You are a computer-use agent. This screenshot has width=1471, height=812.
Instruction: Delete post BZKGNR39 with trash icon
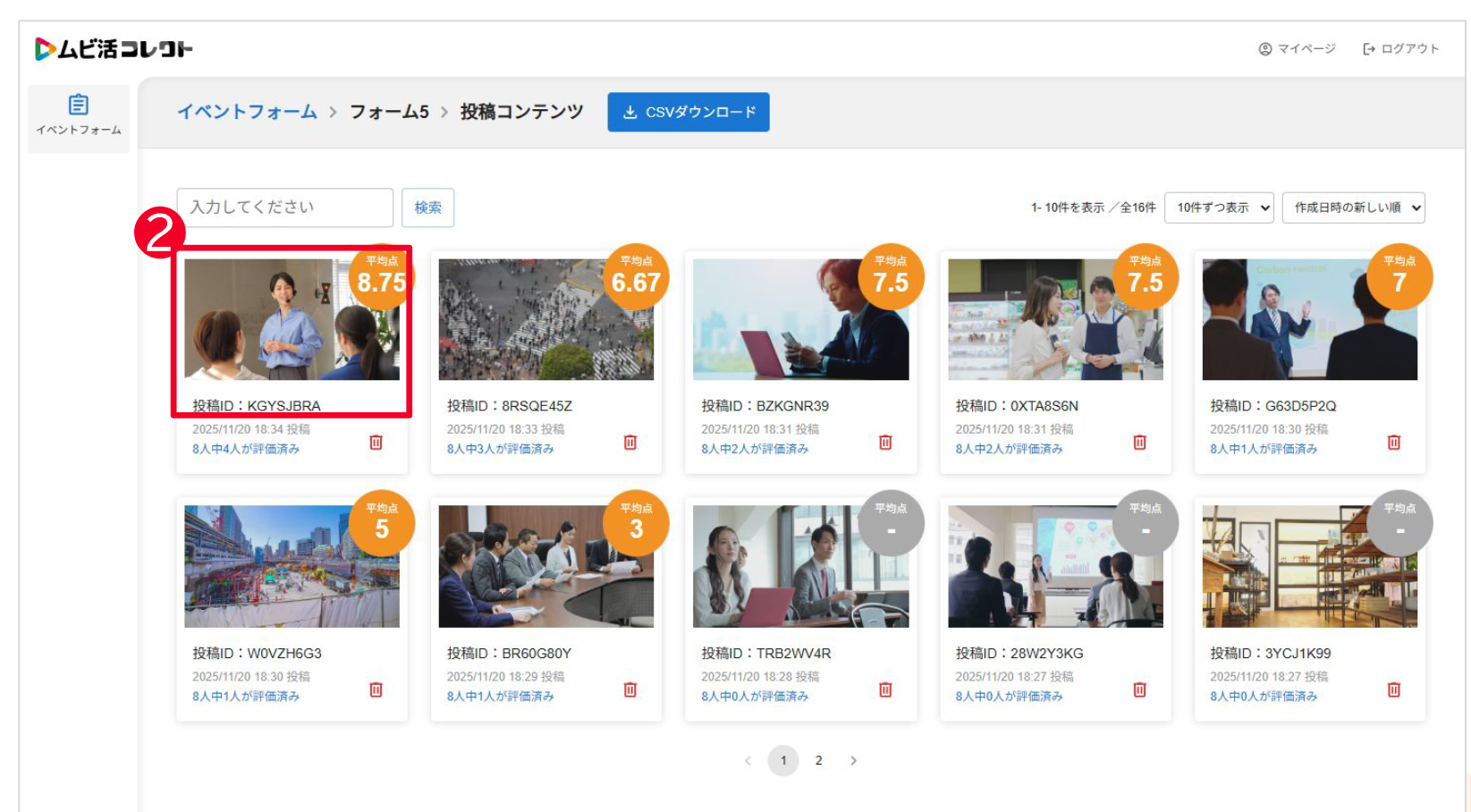(885, 443)
